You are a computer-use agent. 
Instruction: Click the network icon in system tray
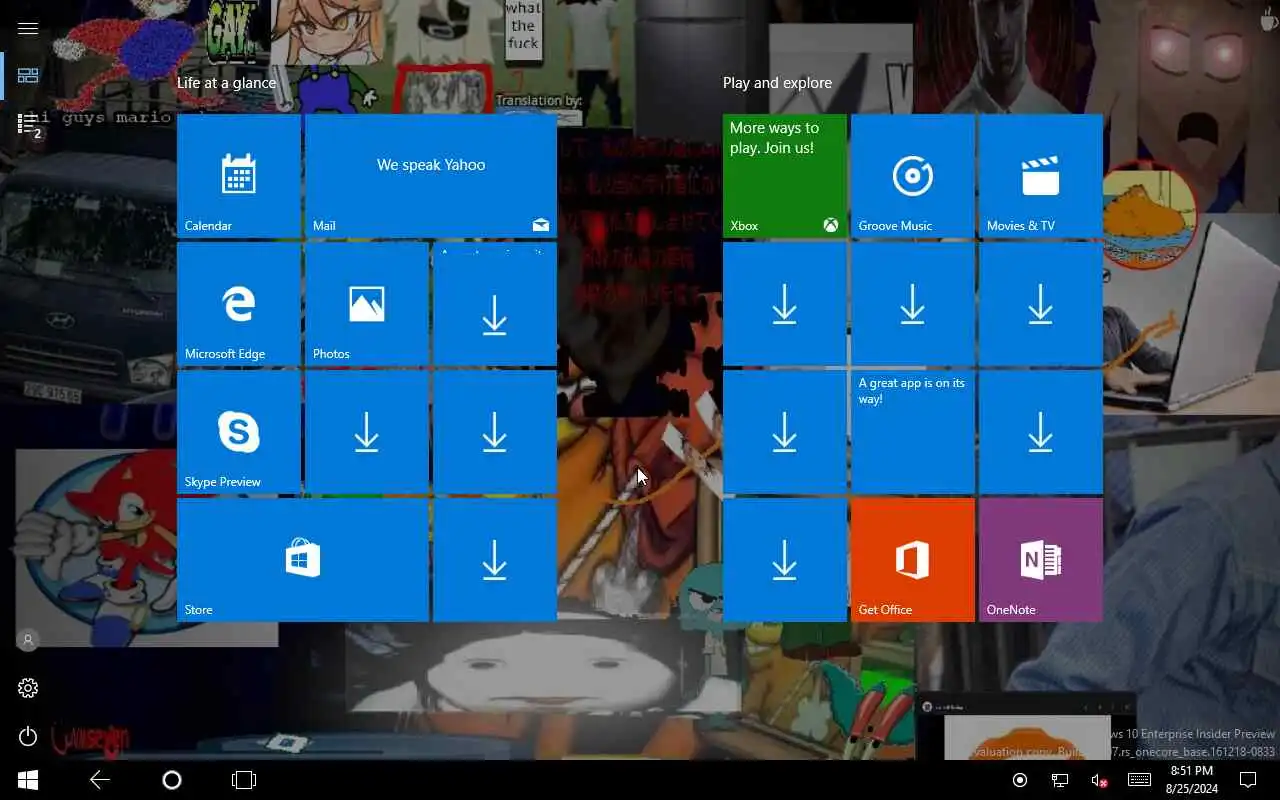[1060, 780]
